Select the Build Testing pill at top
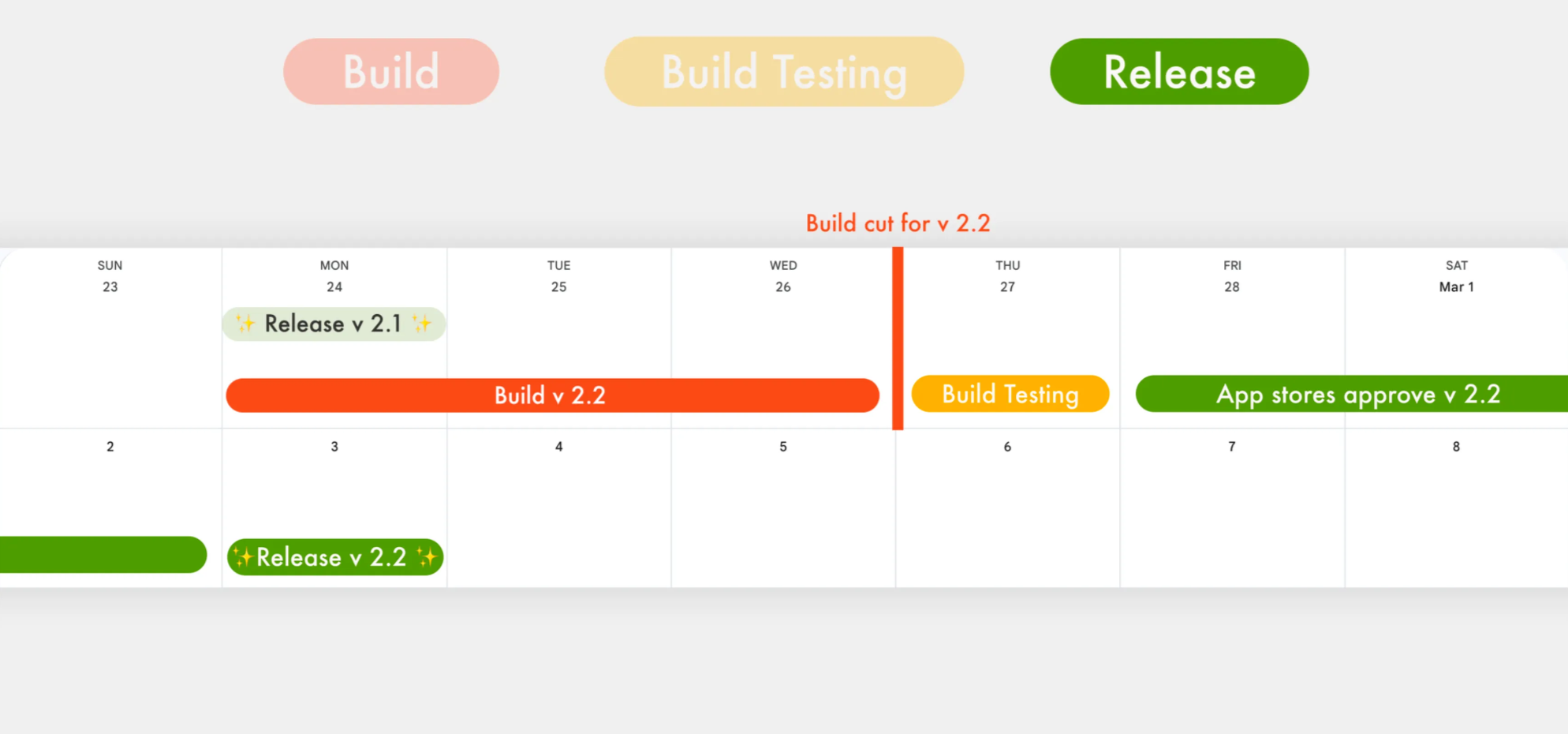 pyautogui.click(x=784, y=72)
